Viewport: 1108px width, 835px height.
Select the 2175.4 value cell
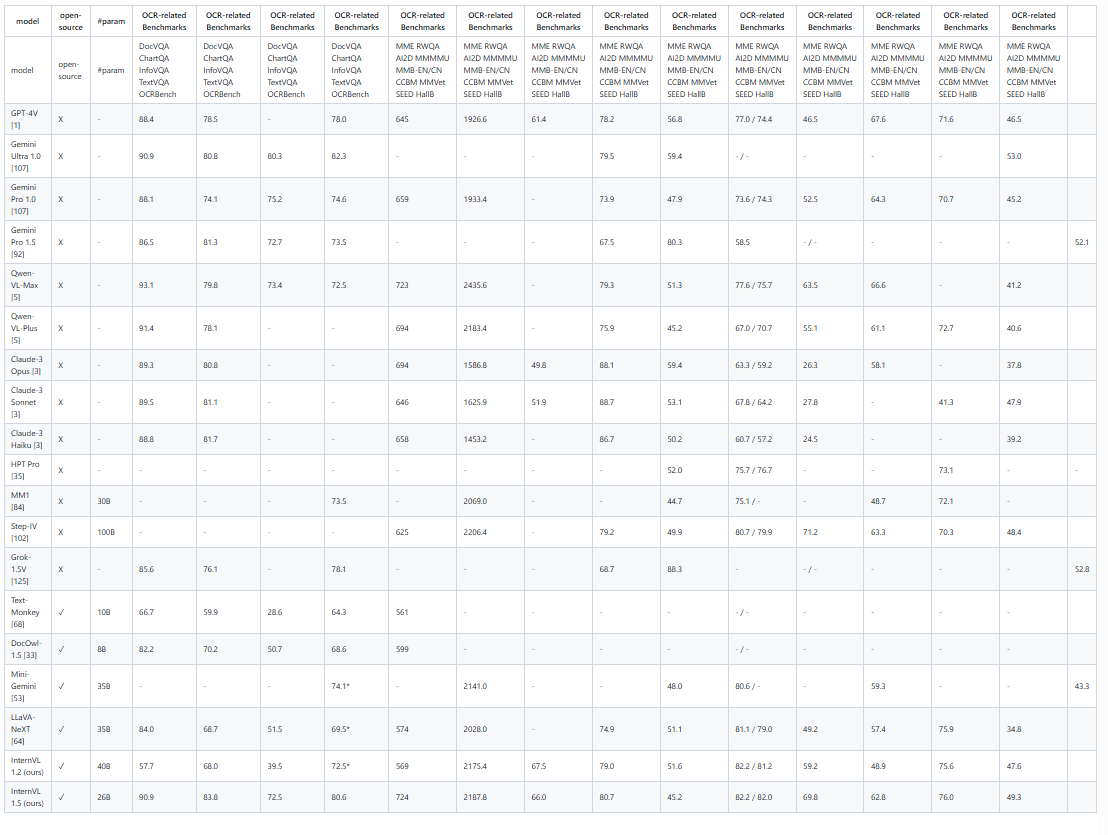(490, 766)
